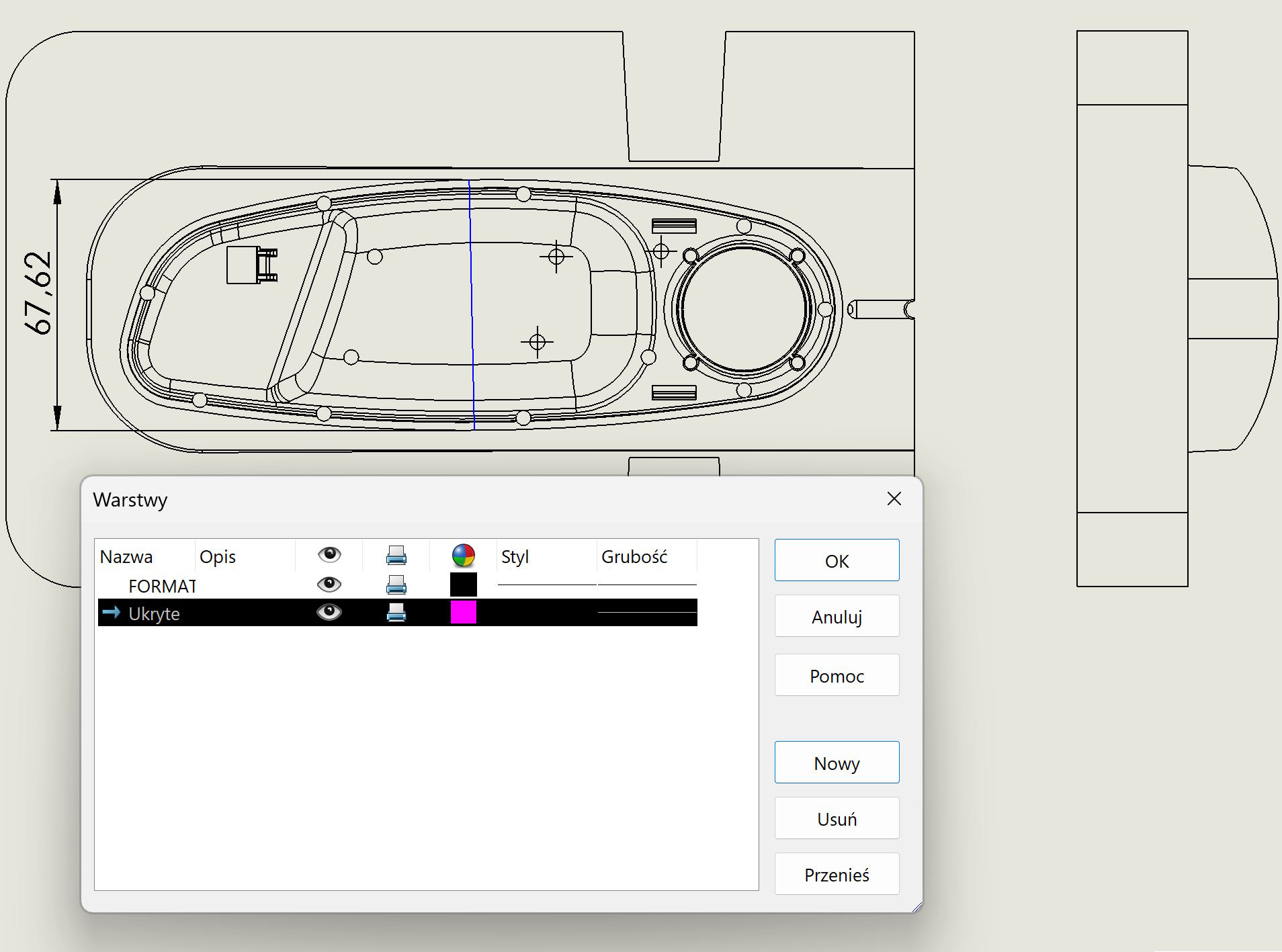Change the magenta color of Ukryte layer
The width and height of the screenshot is (1282, 952).
[464, 613]
